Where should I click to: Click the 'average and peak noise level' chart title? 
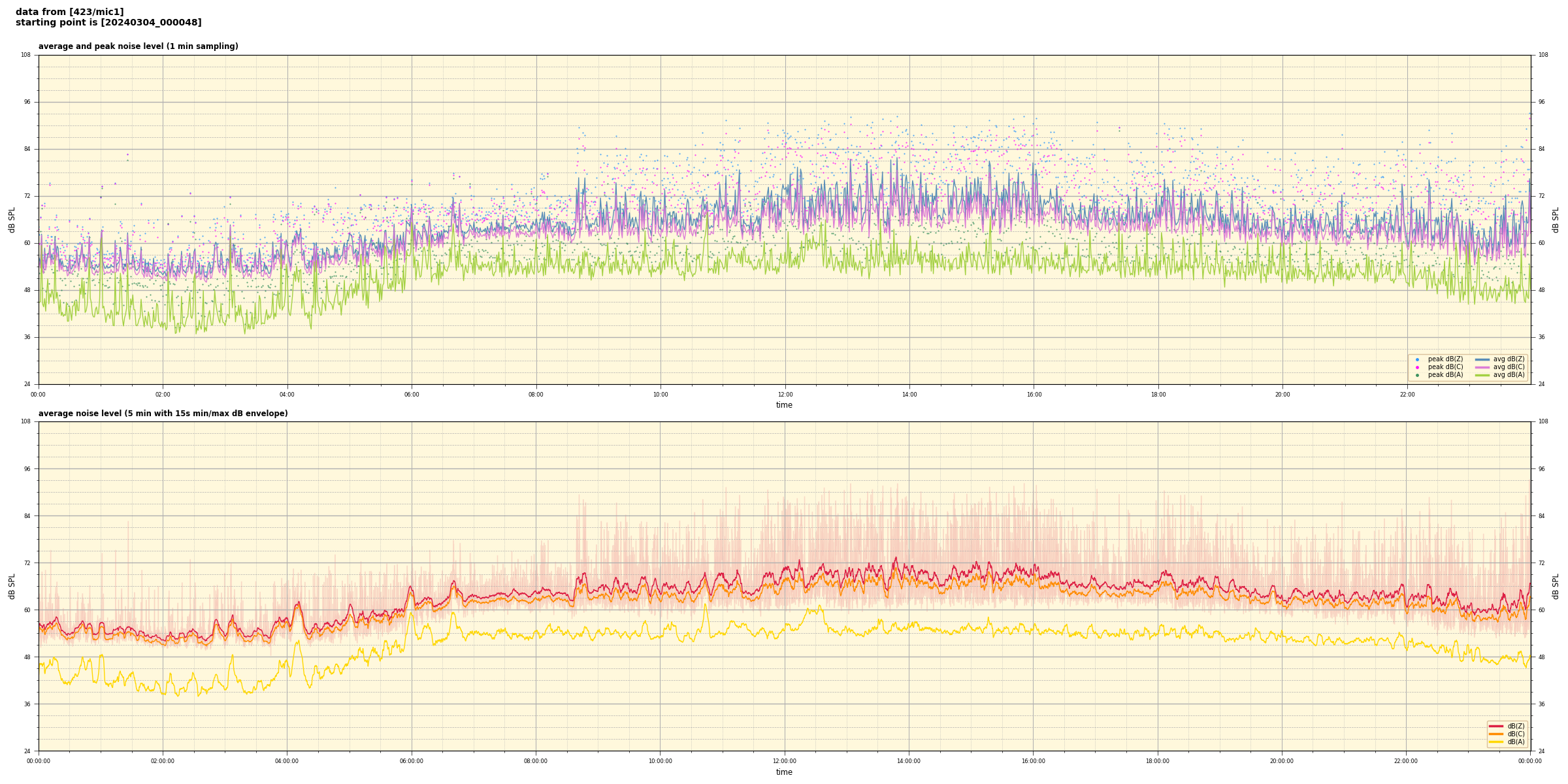(x=138, y=46)
